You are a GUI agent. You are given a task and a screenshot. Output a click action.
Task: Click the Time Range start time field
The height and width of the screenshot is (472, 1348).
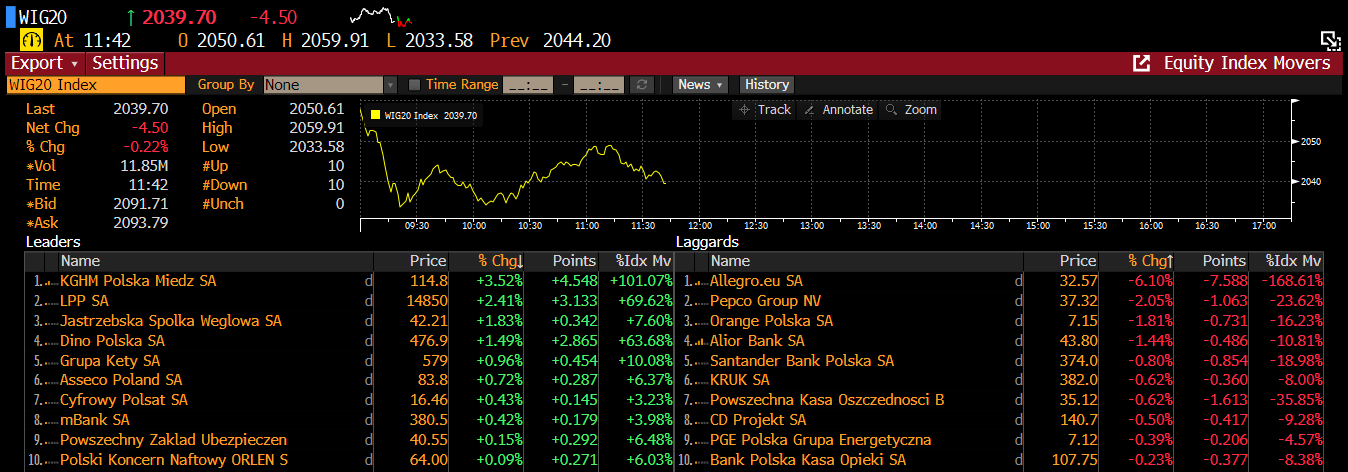(527, 85)
